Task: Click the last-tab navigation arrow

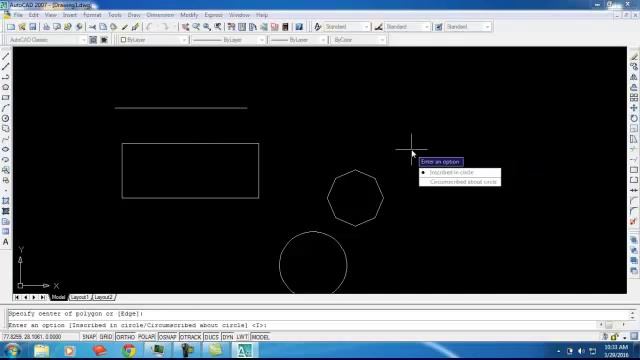Action: tap(42, 298)
